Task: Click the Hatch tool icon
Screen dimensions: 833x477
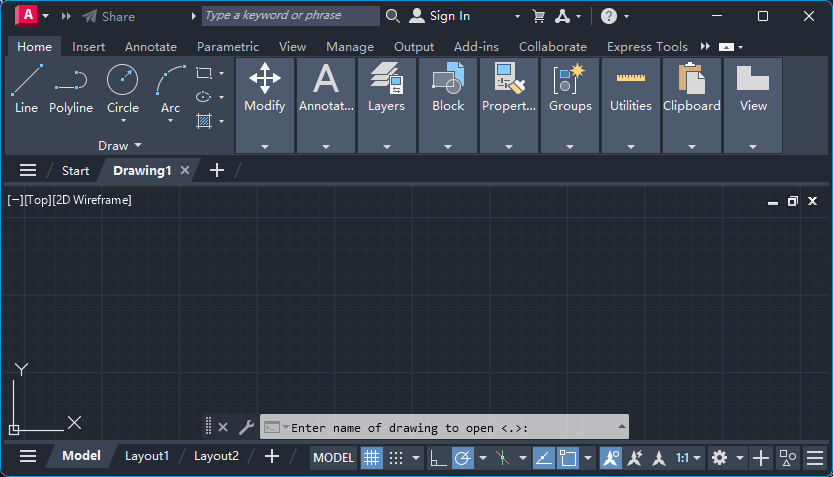Action: (x=204, y=121)
